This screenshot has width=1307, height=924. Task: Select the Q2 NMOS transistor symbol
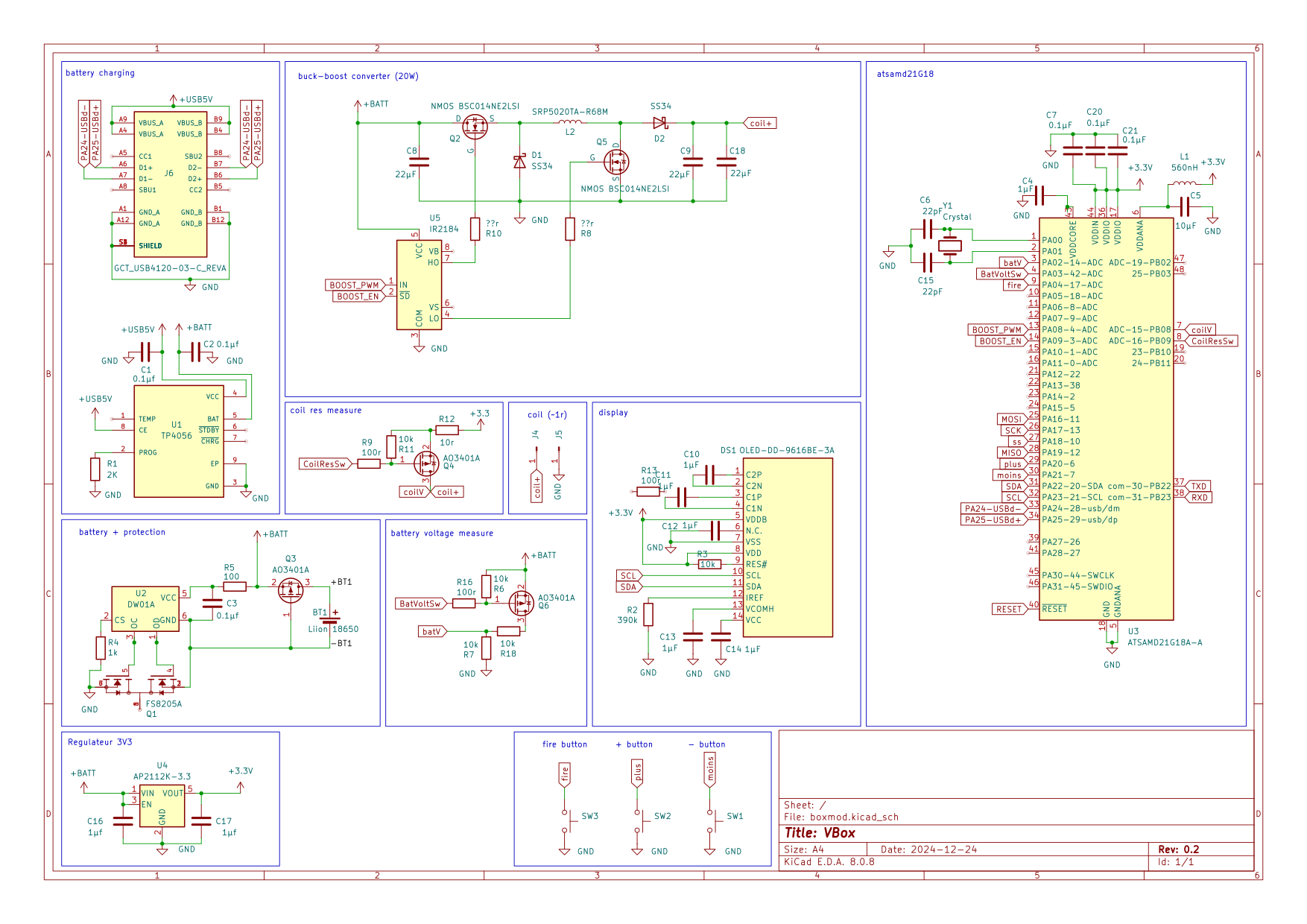point(475,127)
